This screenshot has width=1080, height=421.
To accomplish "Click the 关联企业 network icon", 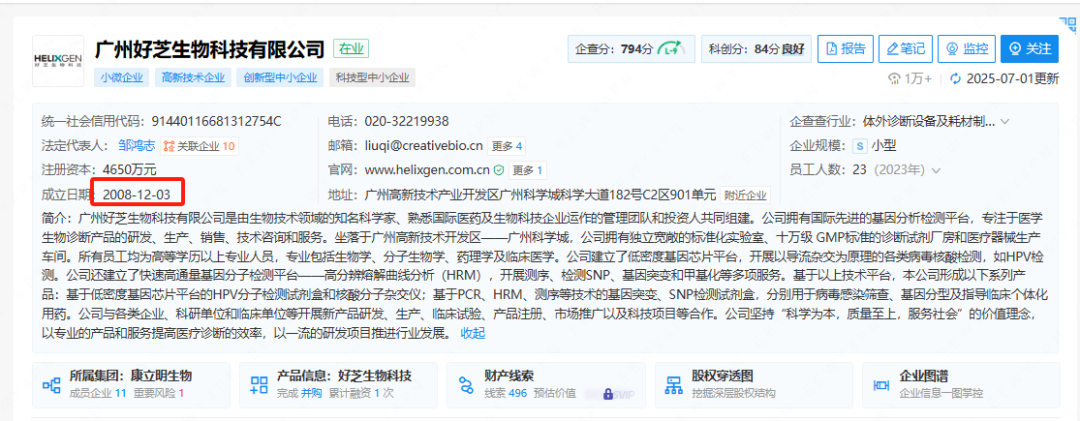I will 169,145.
